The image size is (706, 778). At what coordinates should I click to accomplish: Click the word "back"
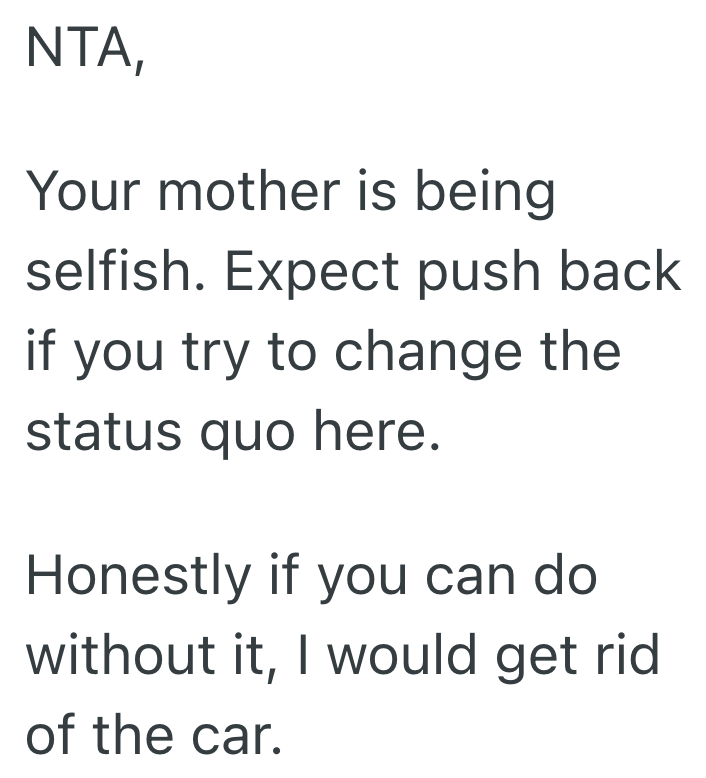coord(623,270)
